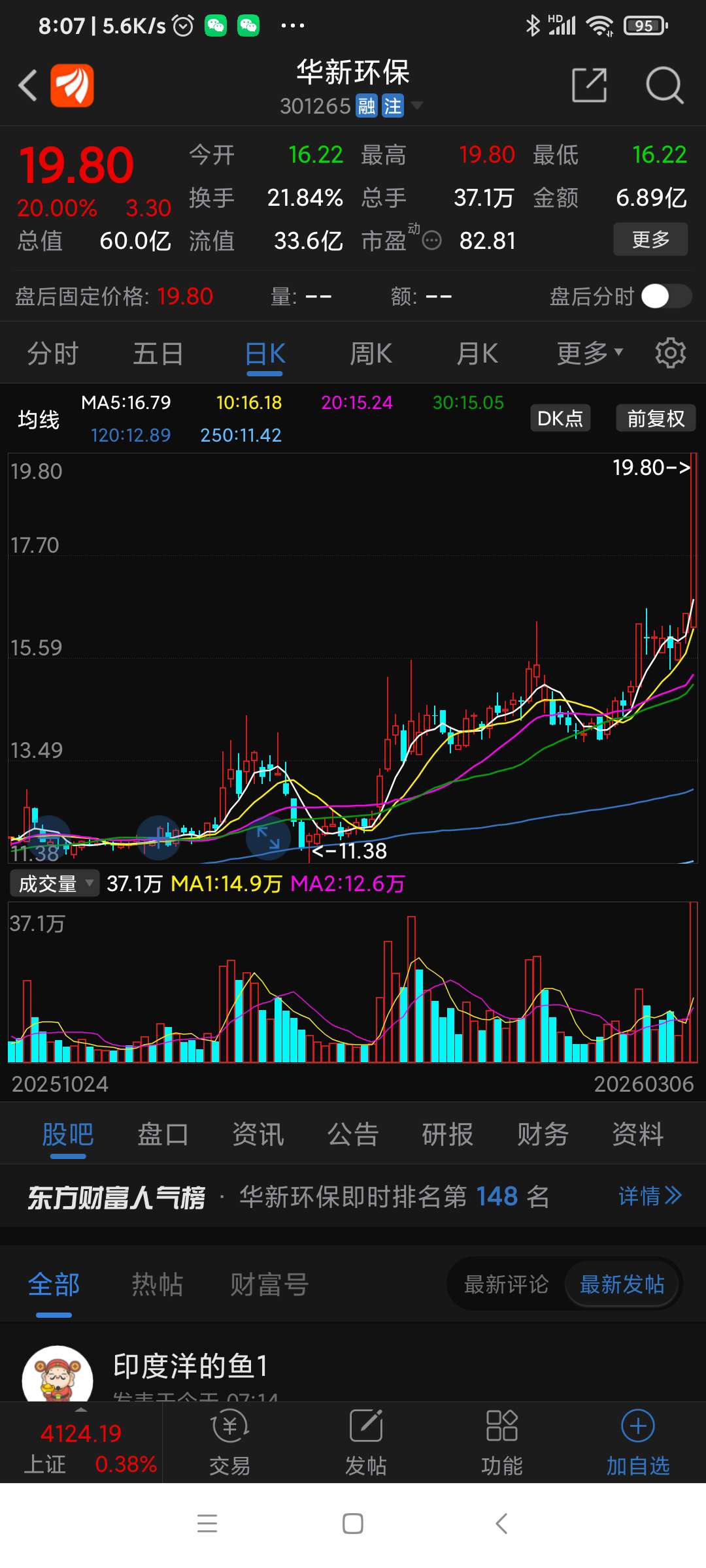
Task: Select the 最新发帖 sort option
Action: pyautogui.click(x=622, y=1284)
